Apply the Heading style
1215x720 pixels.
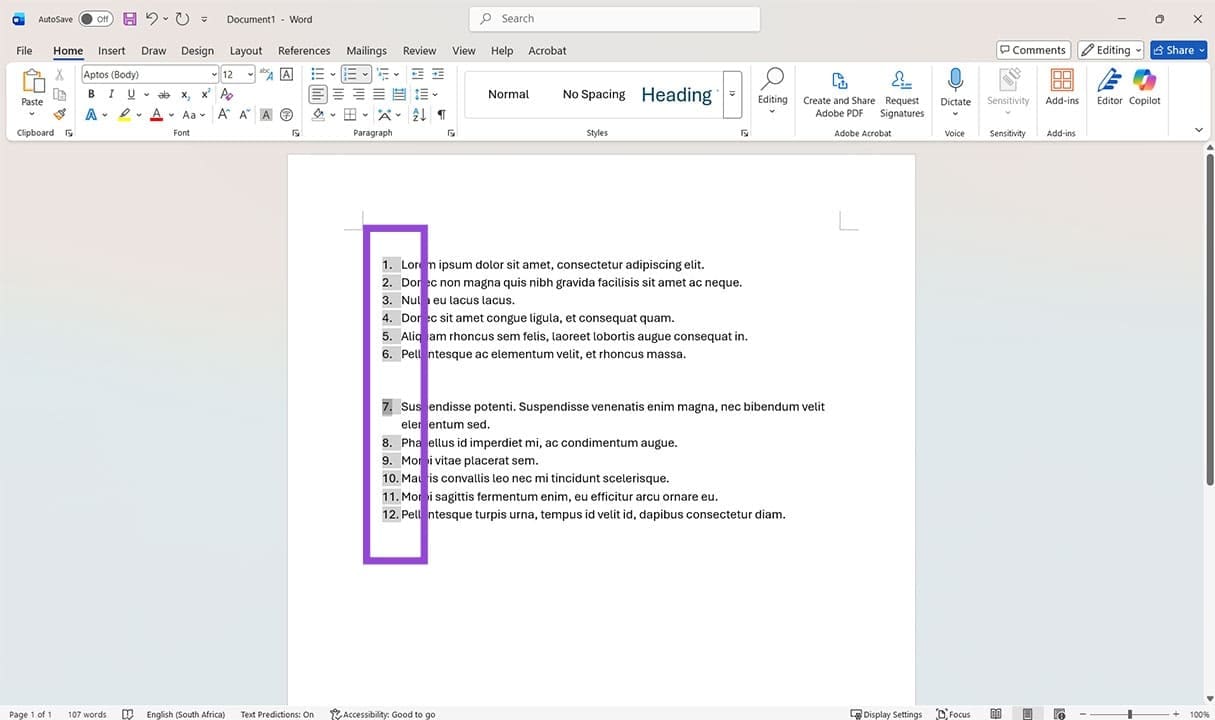click(x=676, y=94)
